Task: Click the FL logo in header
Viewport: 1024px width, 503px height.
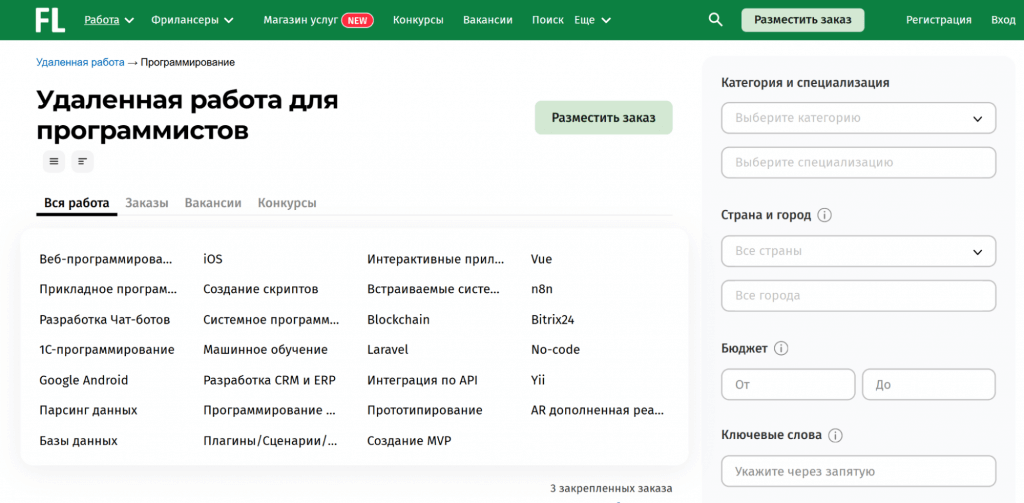Action: click(x=50, y=20)
